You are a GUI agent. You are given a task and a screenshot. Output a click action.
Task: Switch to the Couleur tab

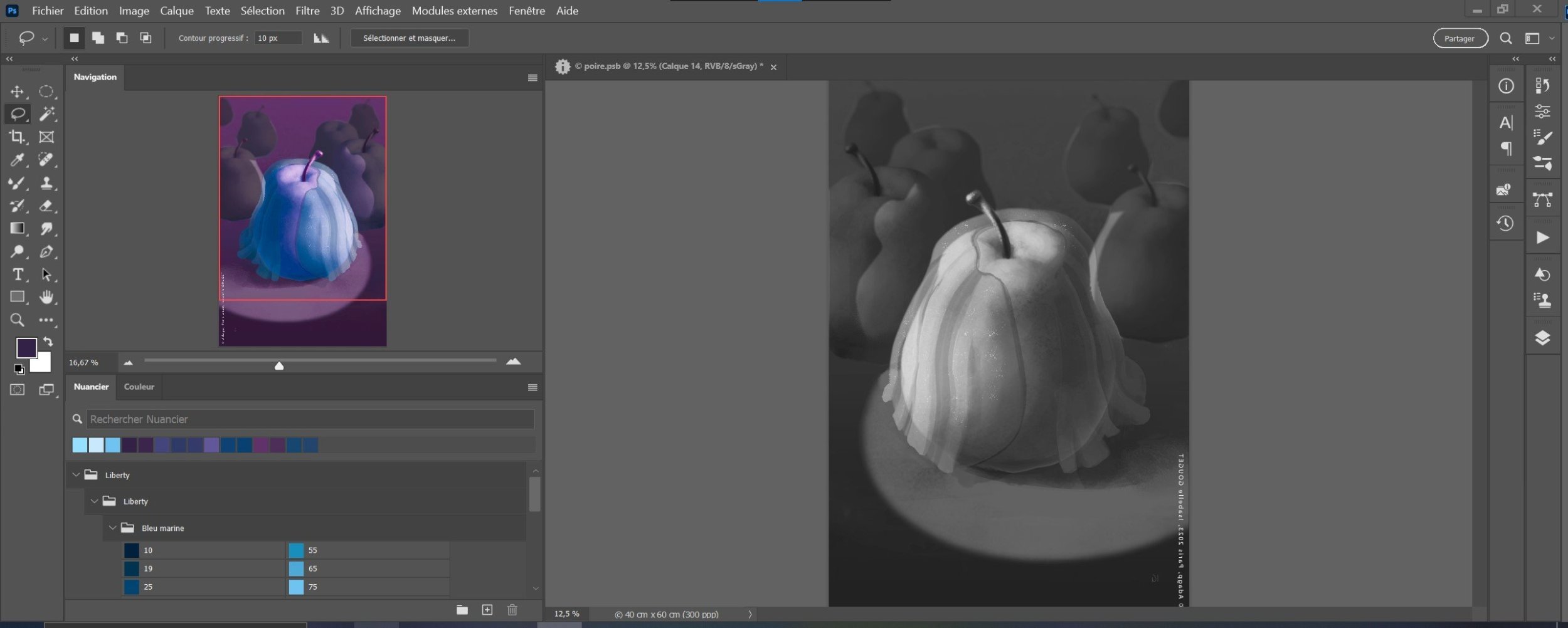click(139, 387)
